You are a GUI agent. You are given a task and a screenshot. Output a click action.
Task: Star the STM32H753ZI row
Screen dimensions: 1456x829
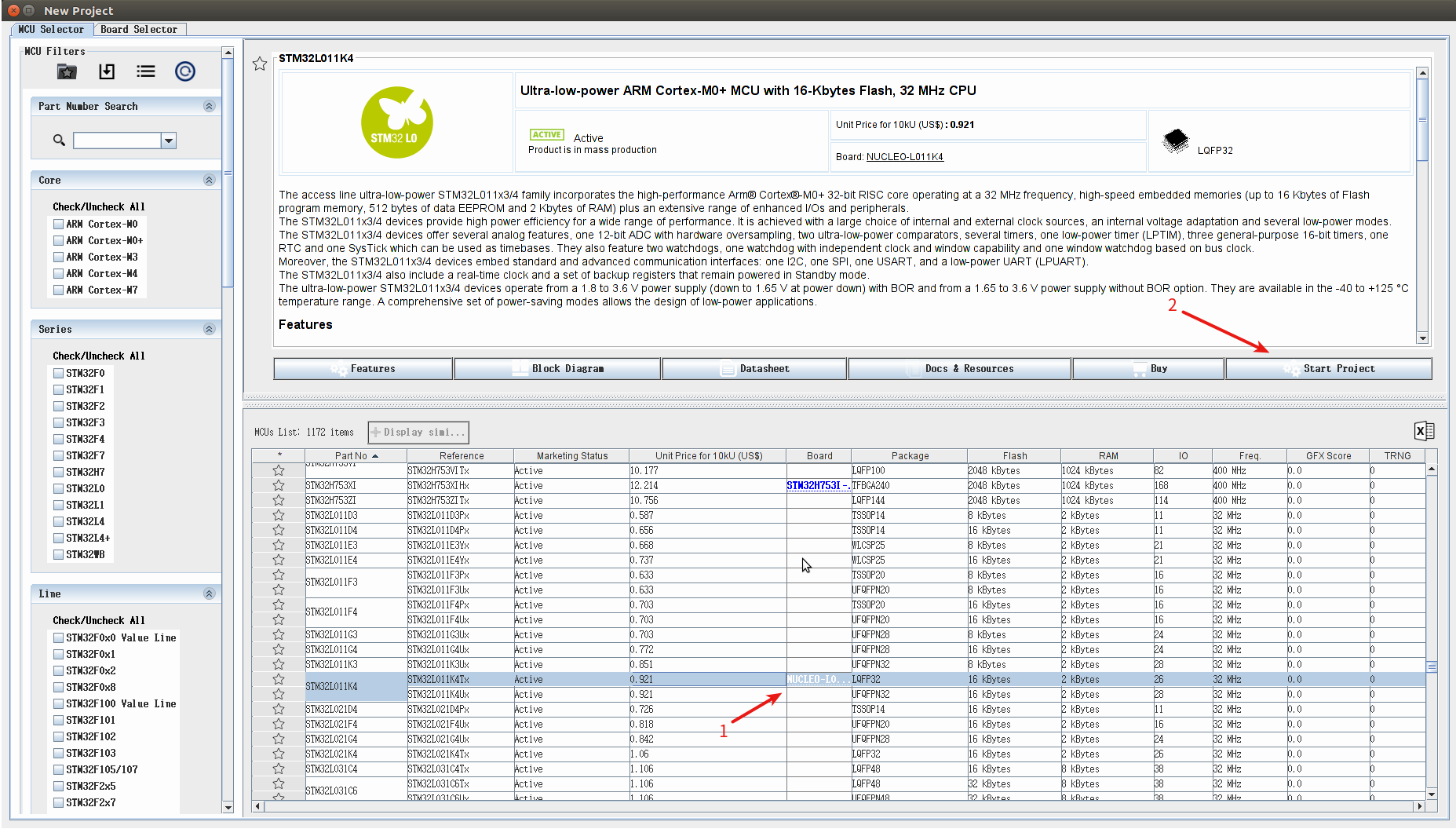279,500
